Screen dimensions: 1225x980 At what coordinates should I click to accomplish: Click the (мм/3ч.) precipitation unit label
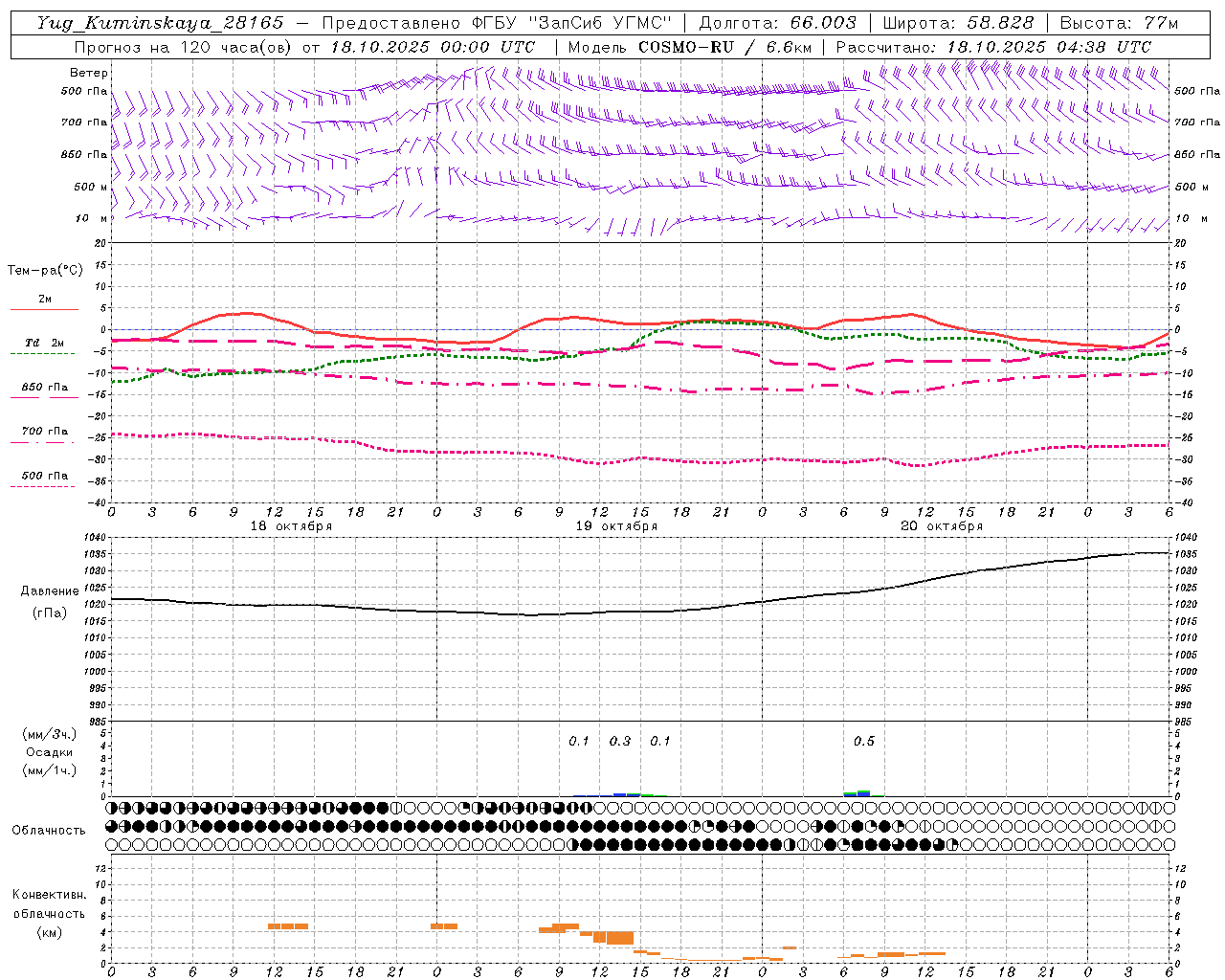(49, 734)
